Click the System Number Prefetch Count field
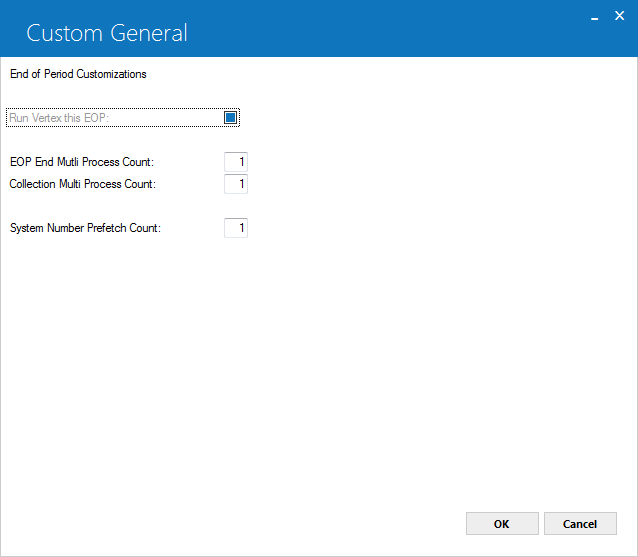Viewport: 638px width, 557px height. pyautogui.click(x=236, y=228)
